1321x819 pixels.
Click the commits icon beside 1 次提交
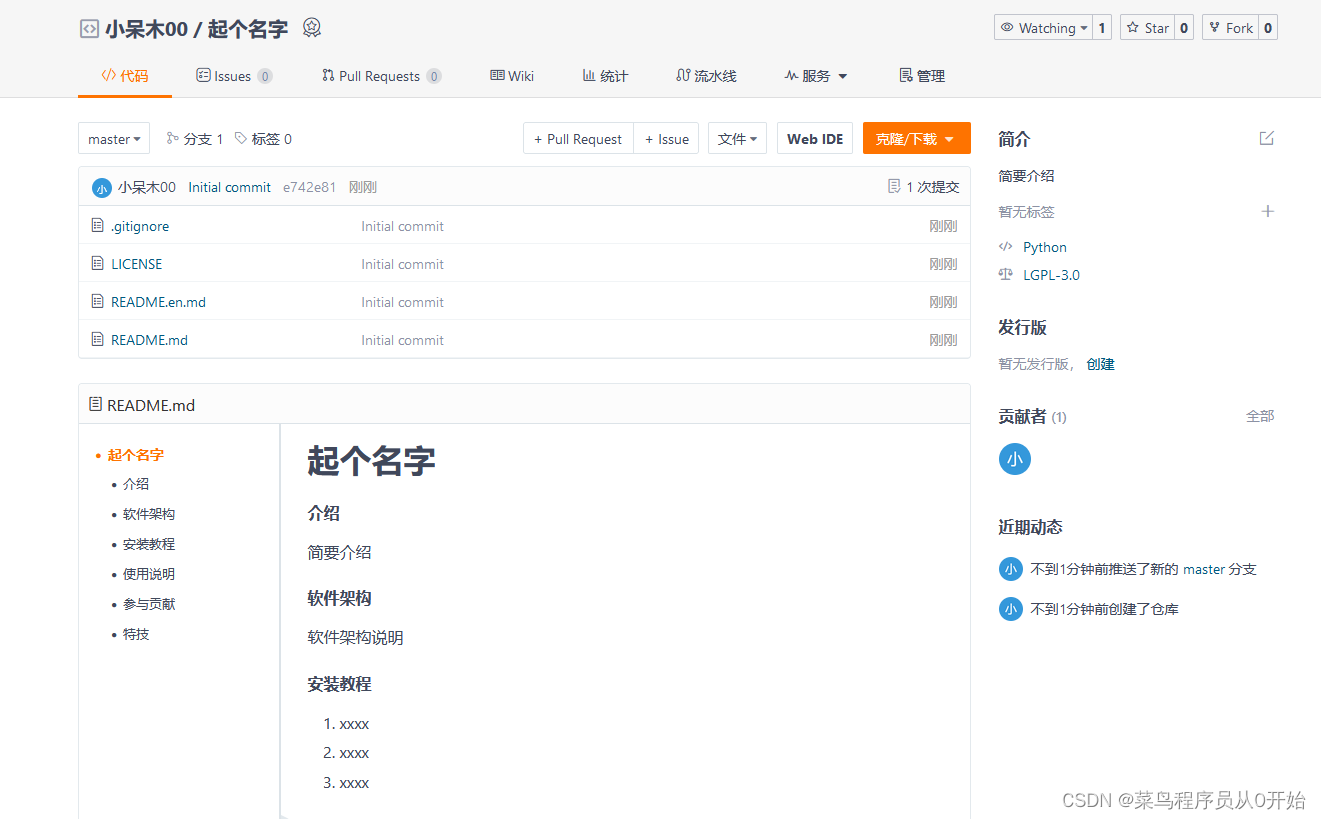[x=893, y=186]
